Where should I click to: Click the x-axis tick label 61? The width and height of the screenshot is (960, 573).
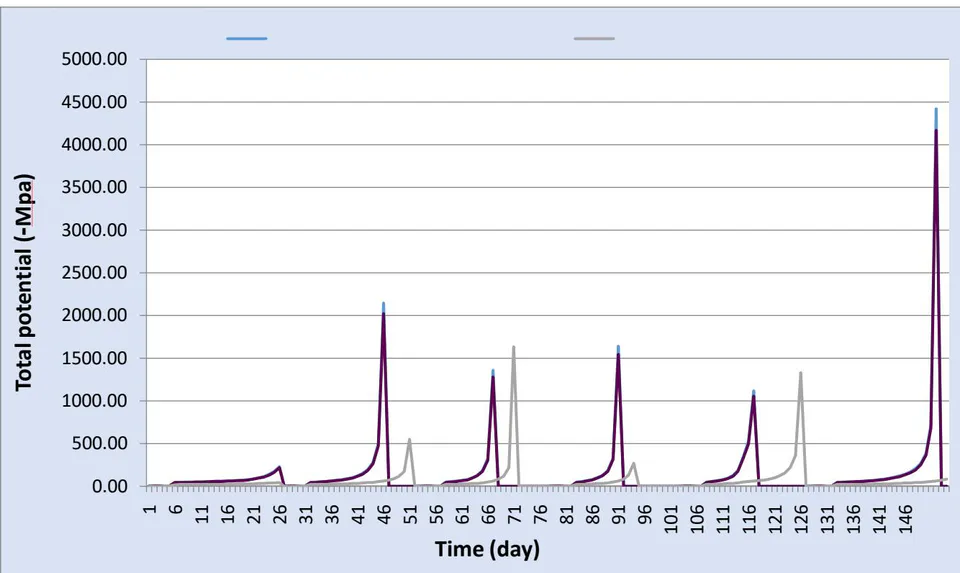pos(463,514)
